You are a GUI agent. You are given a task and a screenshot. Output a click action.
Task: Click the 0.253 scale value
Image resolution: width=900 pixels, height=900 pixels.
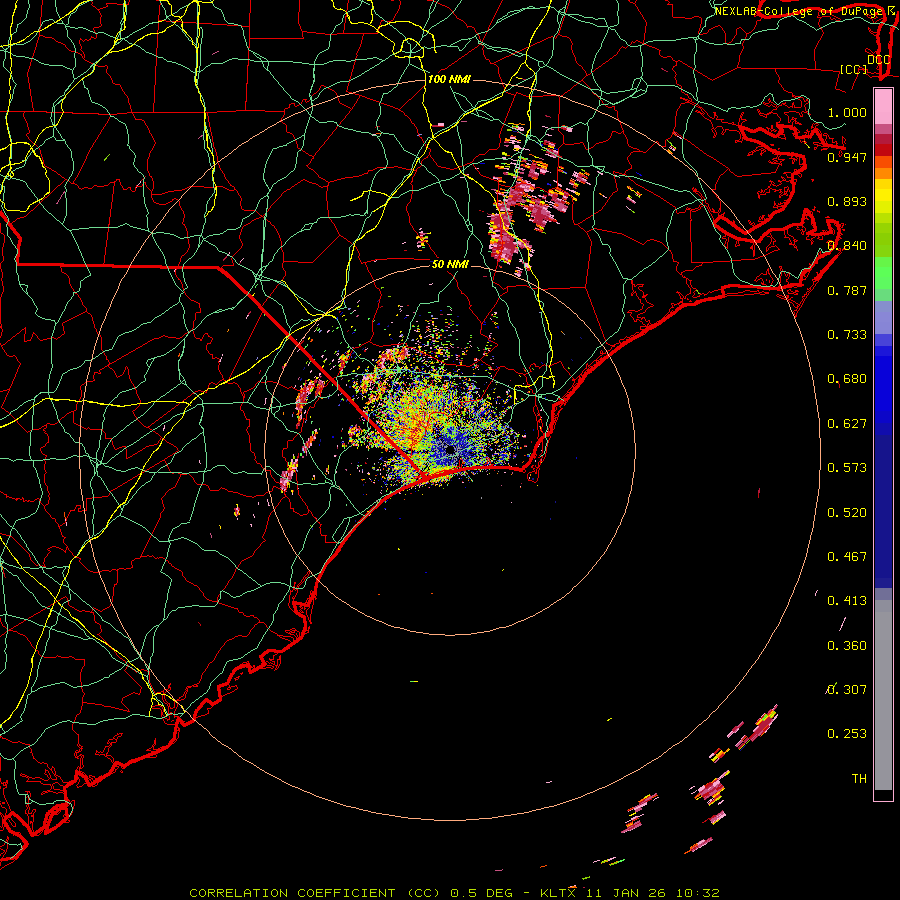coord(847,734)
